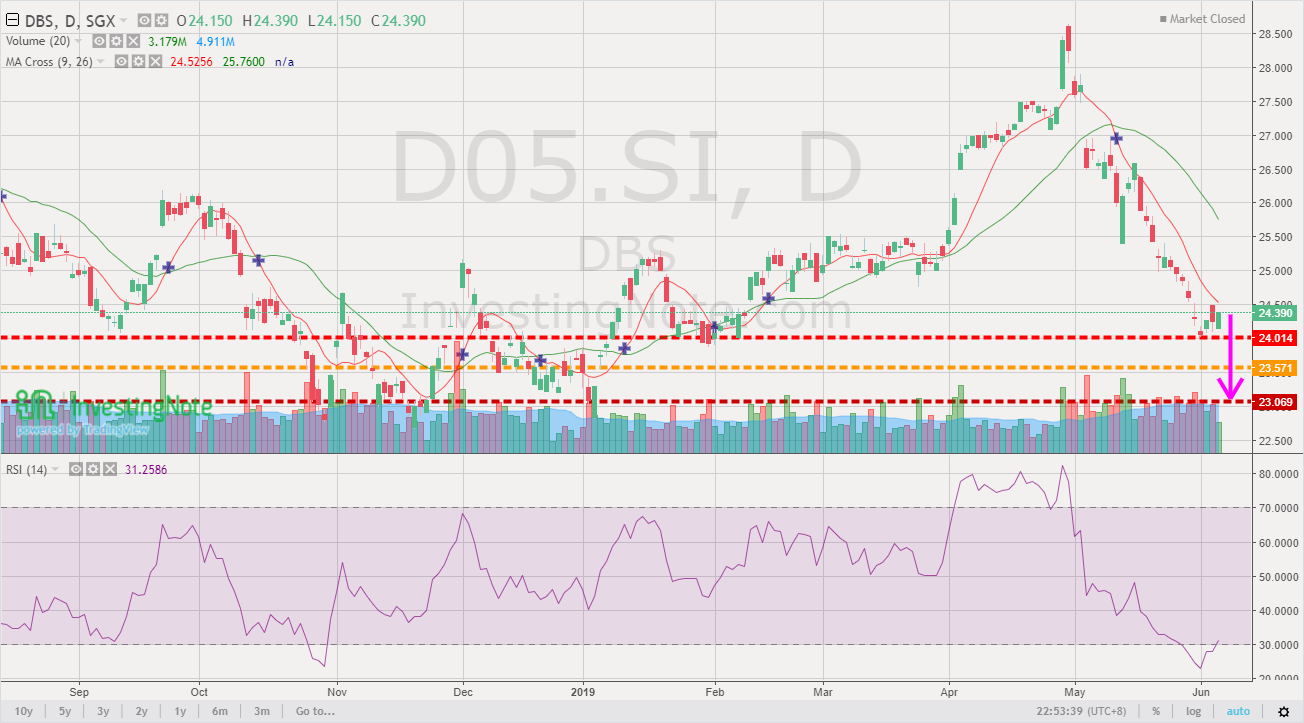Open Volume (20) indicator settings gear
This screenshot has width=1304, height=723.
coord(114,40)
